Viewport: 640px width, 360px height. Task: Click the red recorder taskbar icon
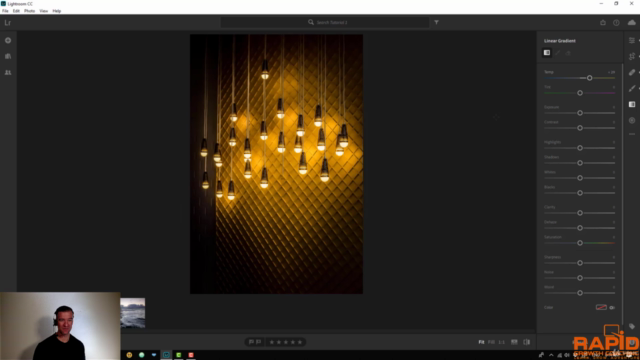click(x=191, y=355)
